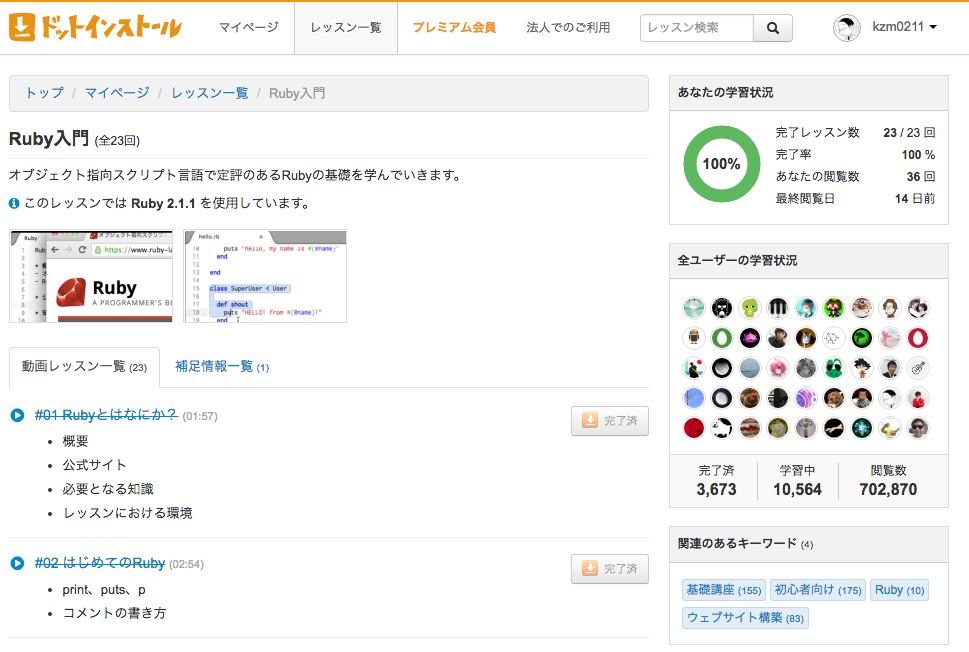The image size is (969, 652).
Task: Click the 完了済 count 3,673
Action: 716,489
